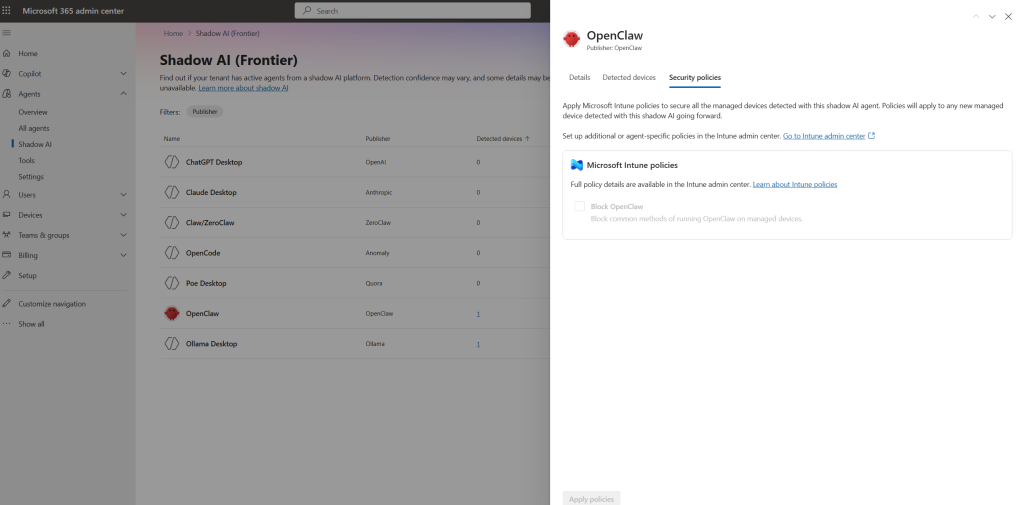Screen dimensions: 1024x505
Task: Click the Ollama Desktop row name
Action: pyautogui.click(x=211, y=344)
